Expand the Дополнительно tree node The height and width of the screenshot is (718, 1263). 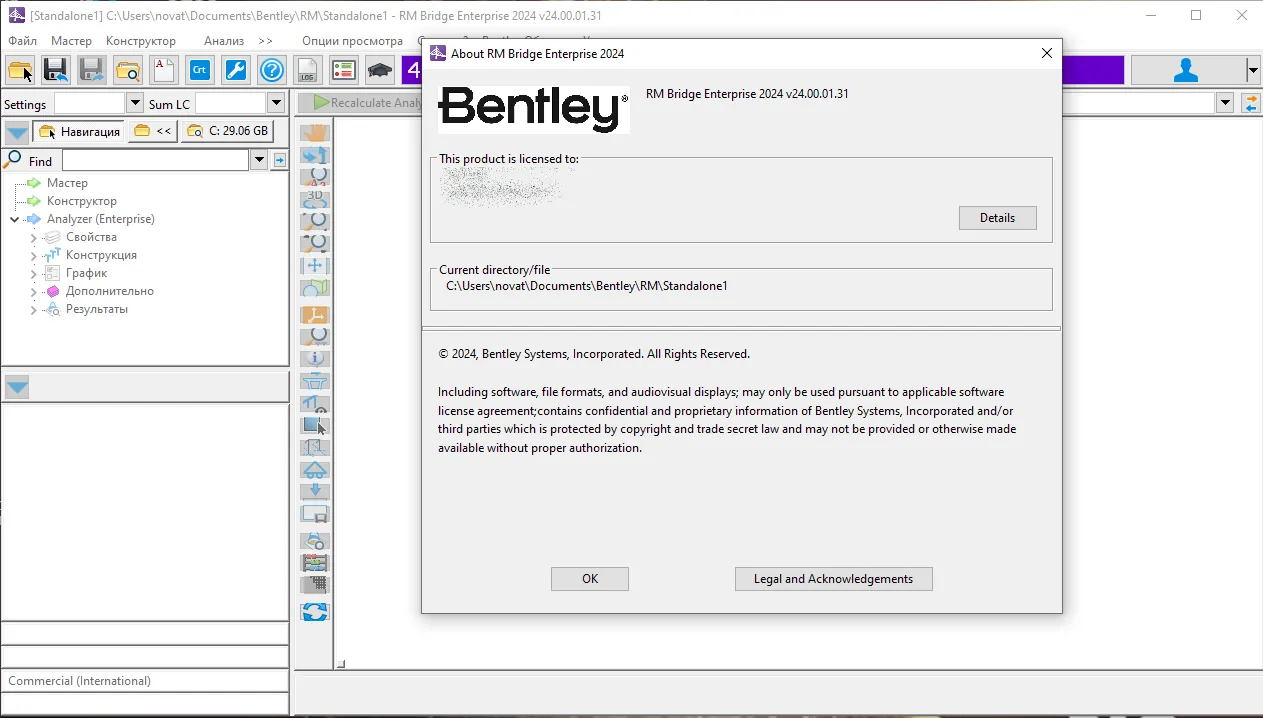[x=33, y=292]
